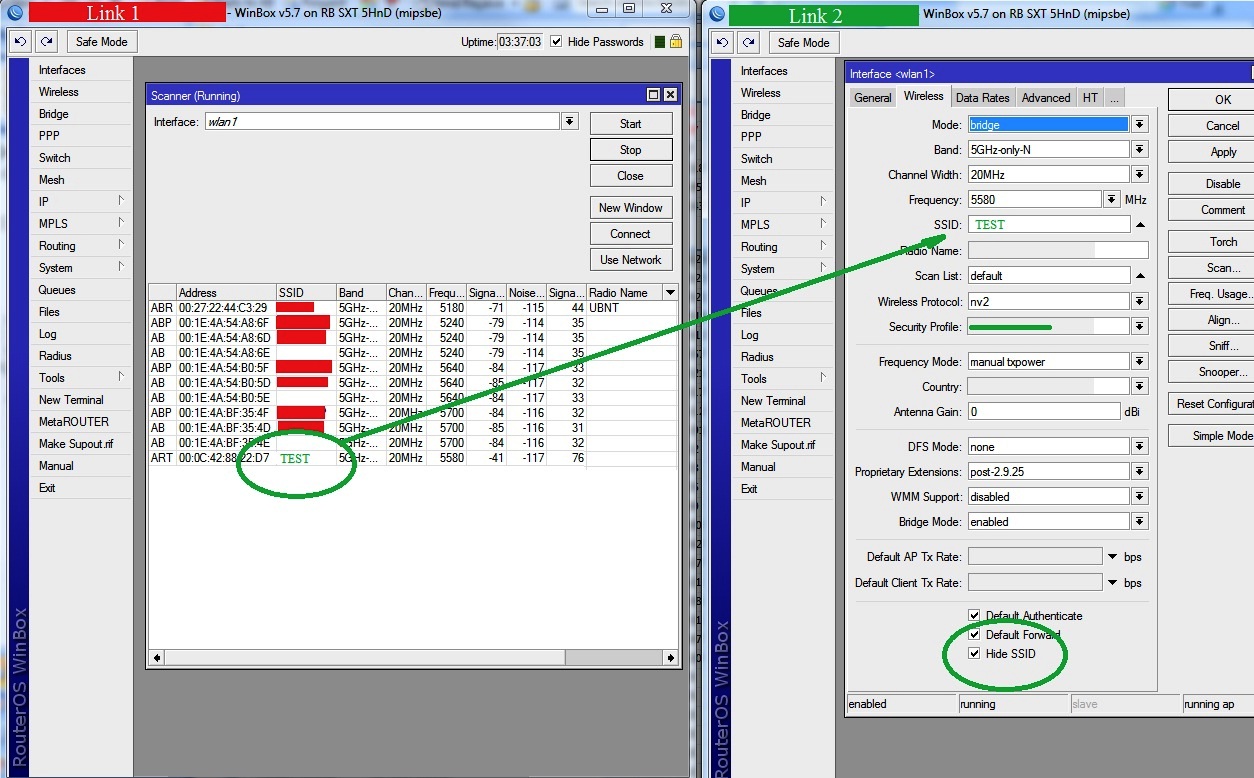1254x778 pixels.
Task: Click the Connect button in Scanner
Action: (630, 234)
